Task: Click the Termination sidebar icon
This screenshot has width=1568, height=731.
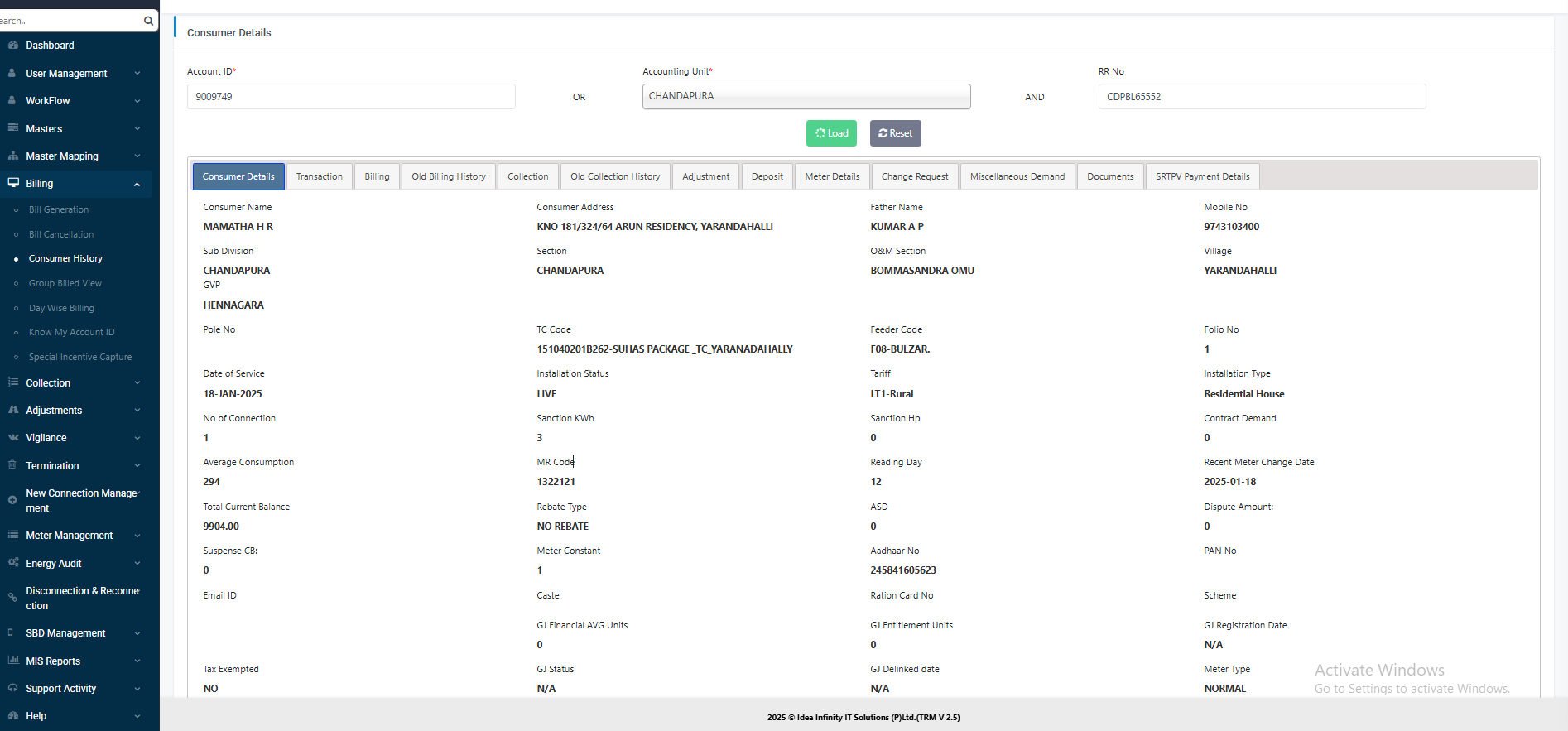Action: point(12,465)
